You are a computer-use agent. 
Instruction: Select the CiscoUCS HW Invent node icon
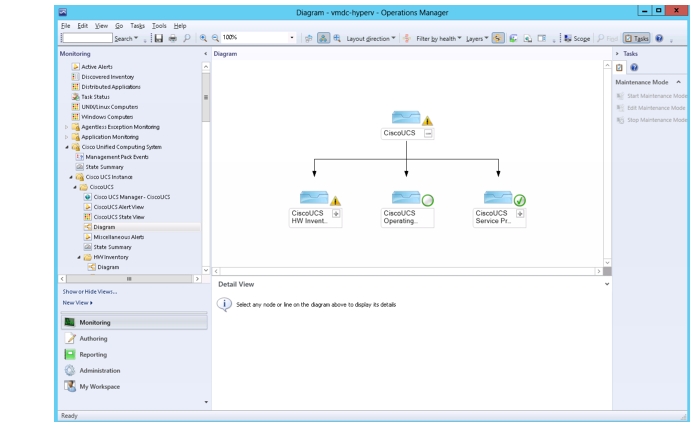point(314,198)
